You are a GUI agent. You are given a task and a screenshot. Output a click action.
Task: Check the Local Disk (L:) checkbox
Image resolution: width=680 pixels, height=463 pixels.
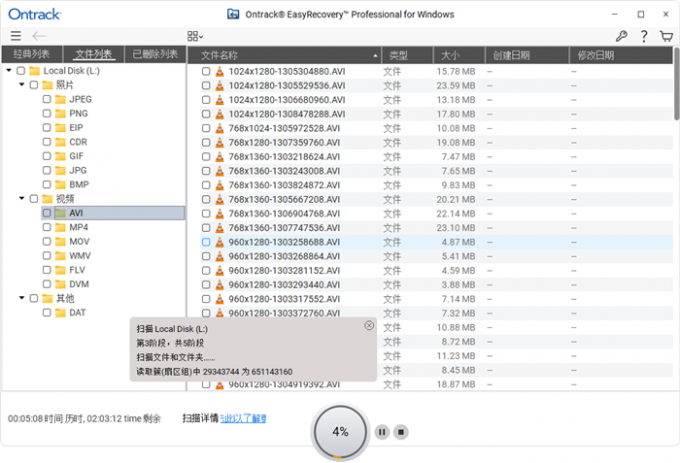tap(21, 71)
